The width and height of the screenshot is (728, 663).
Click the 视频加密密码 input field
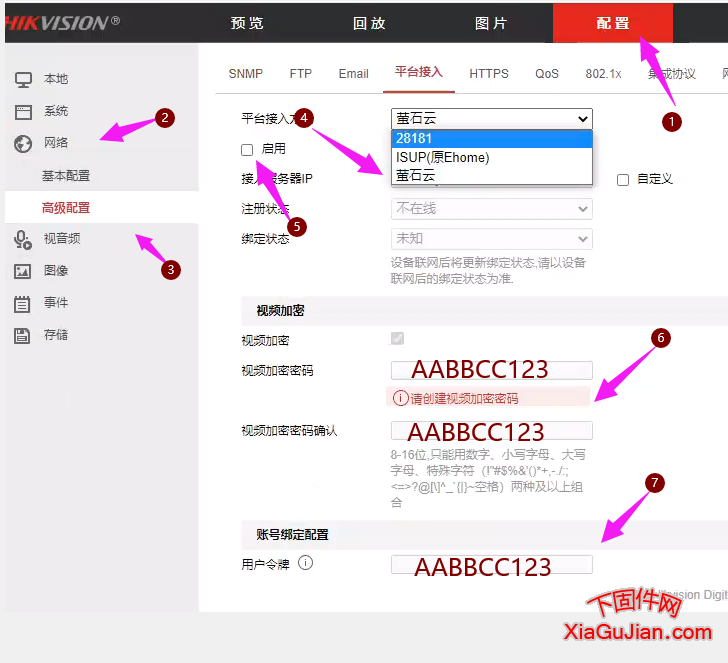492,370
